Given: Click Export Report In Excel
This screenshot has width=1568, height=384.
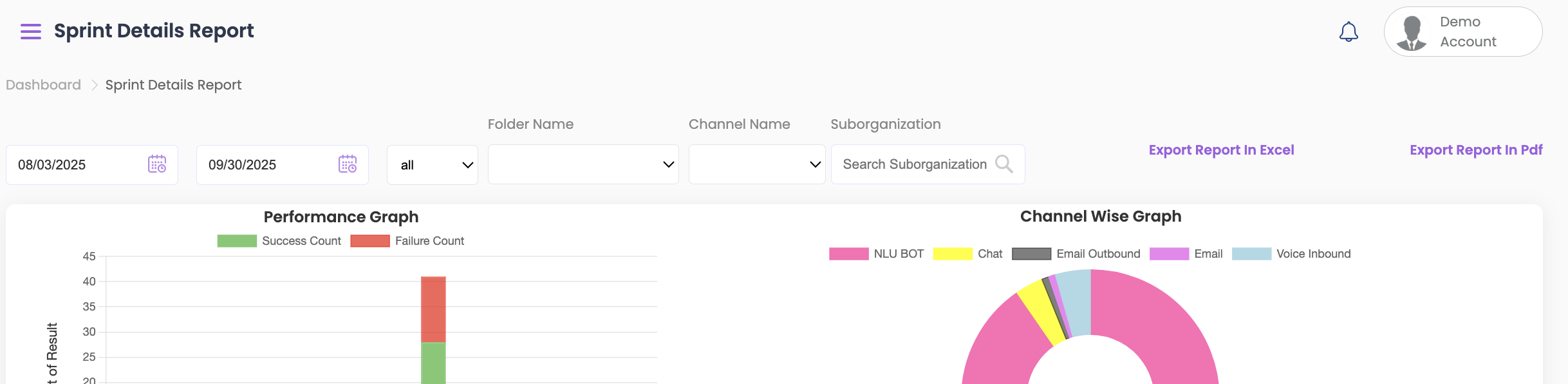Looking at the screenshot, I should coord(1221,150).
